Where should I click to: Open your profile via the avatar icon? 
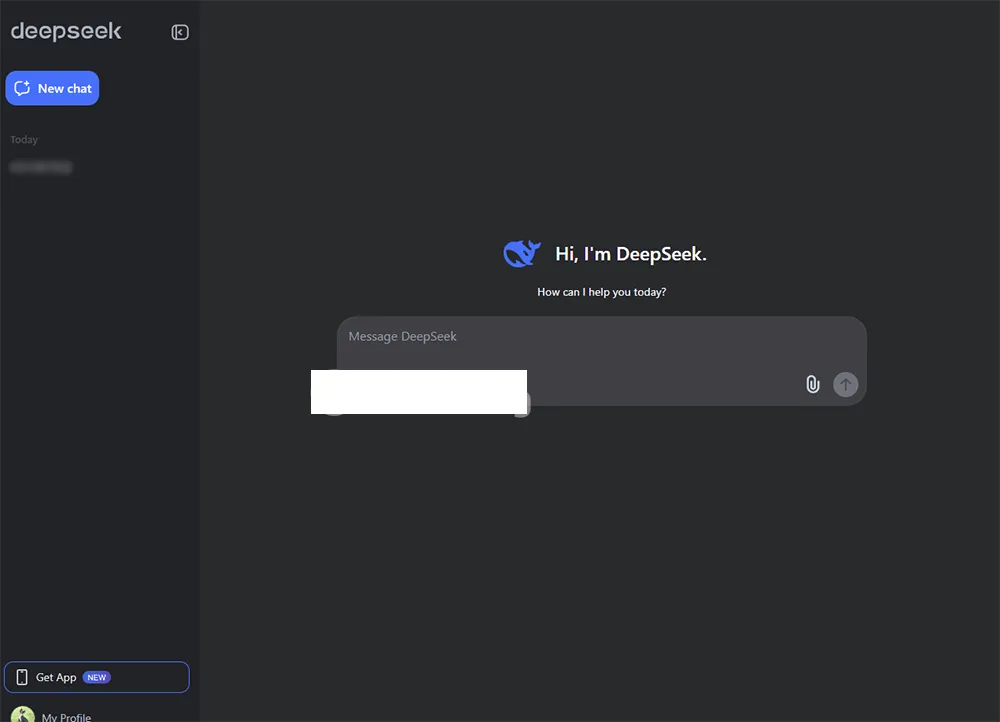tap(23, 715)
